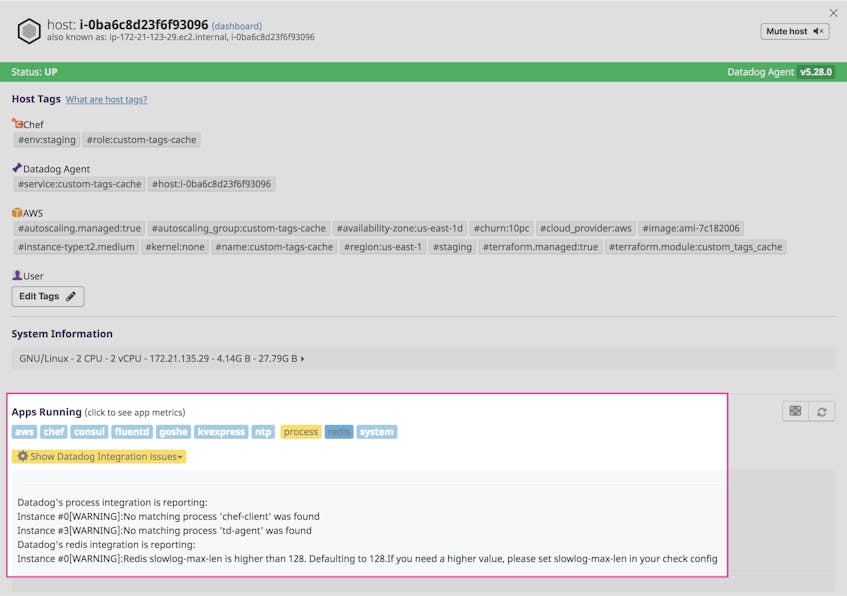Click the host hexagon icon
The image size is (847, 596).
tap(29, 31)
